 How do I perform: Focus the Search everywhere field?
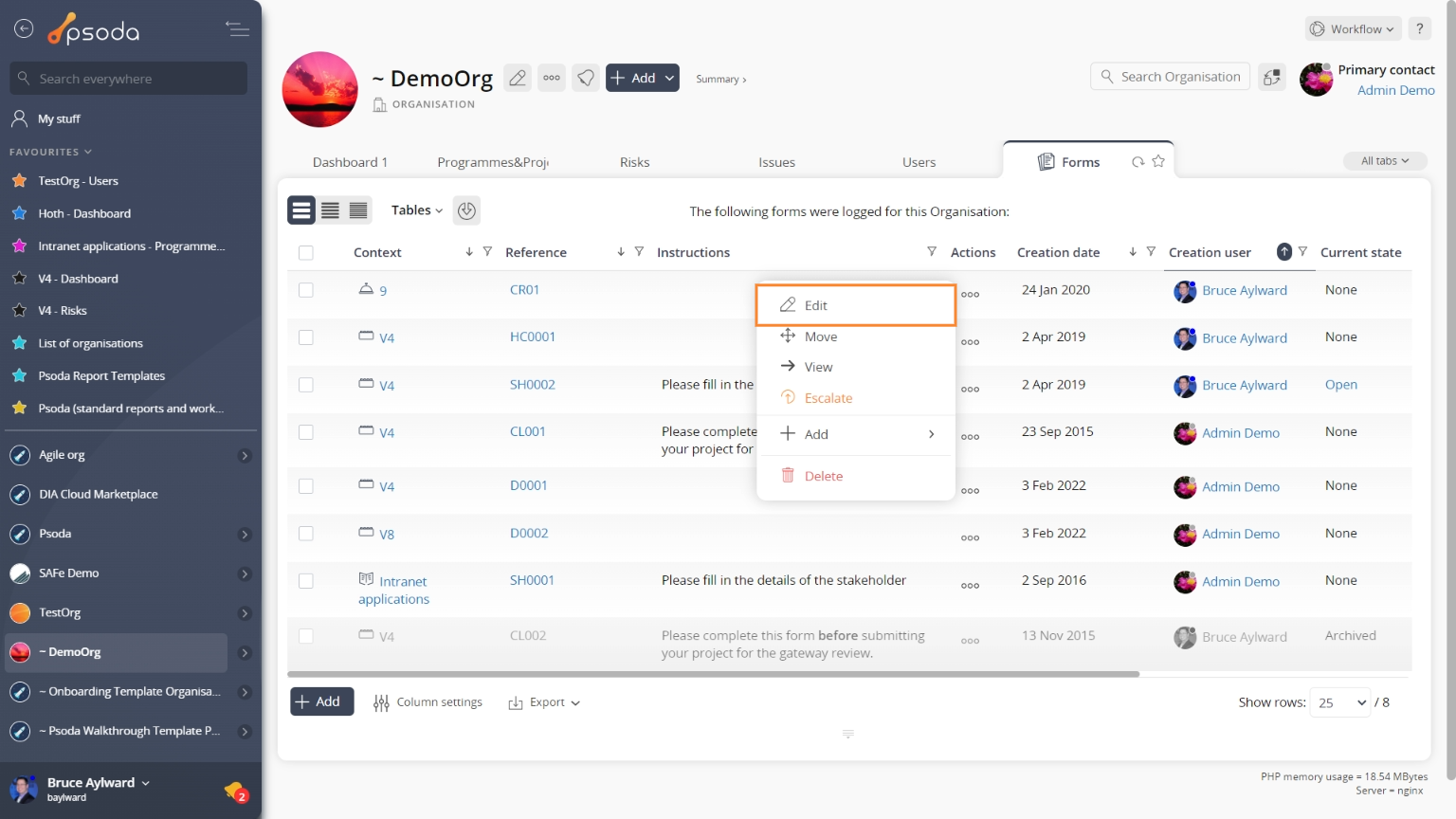tap(129, 79)
